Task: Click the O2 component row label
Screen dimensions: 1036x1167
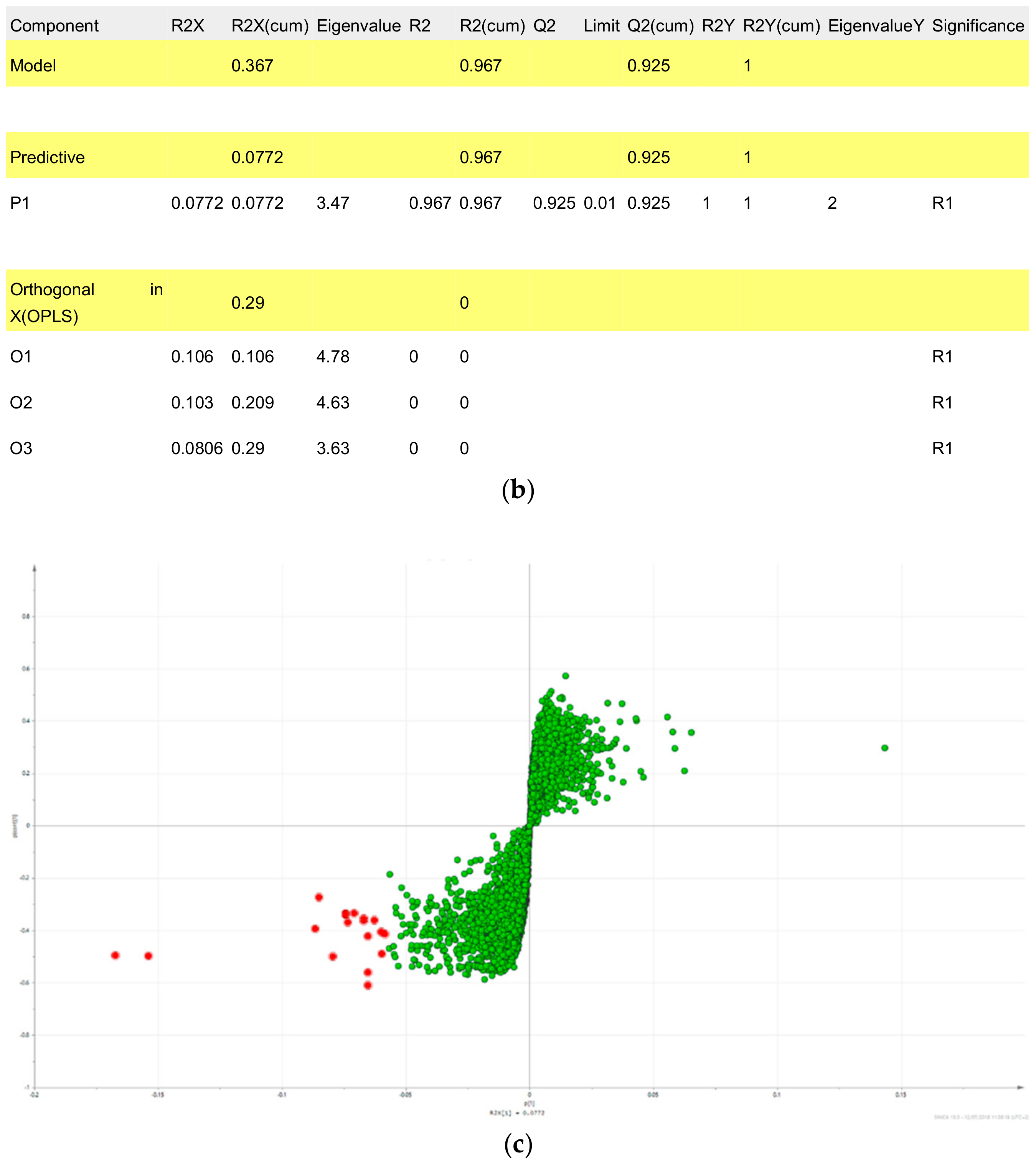Action: point(21,403)
